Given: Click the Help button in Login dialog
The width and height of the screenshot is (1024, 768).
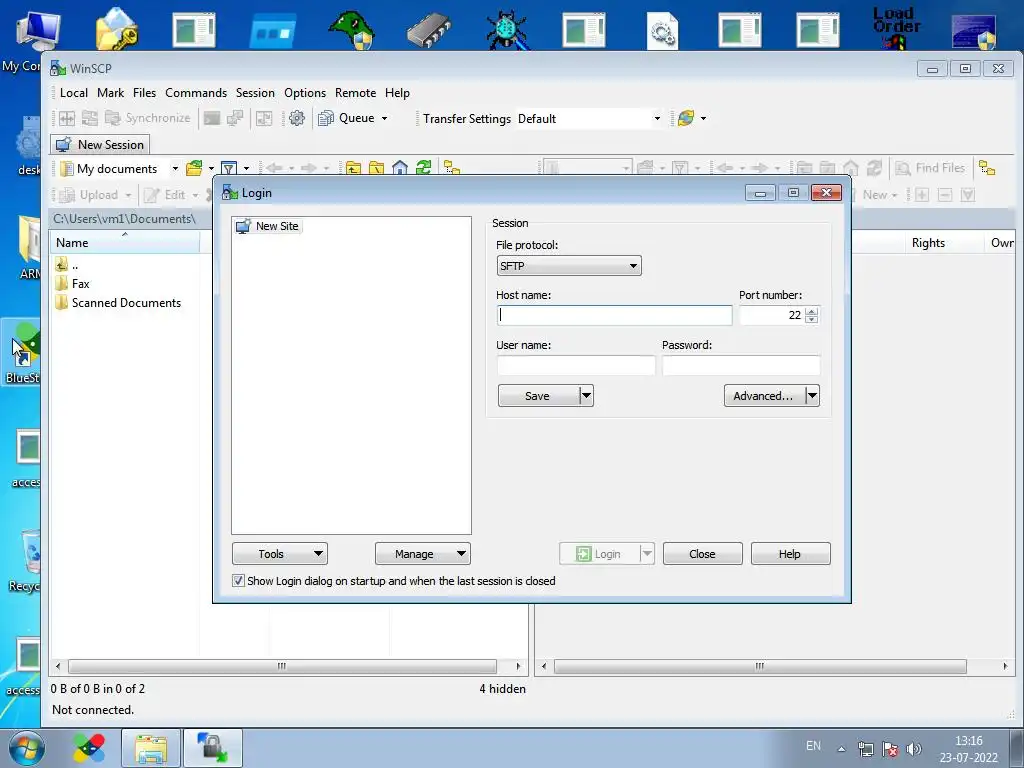Looking at the screenshot, I should tap(790, 554).
